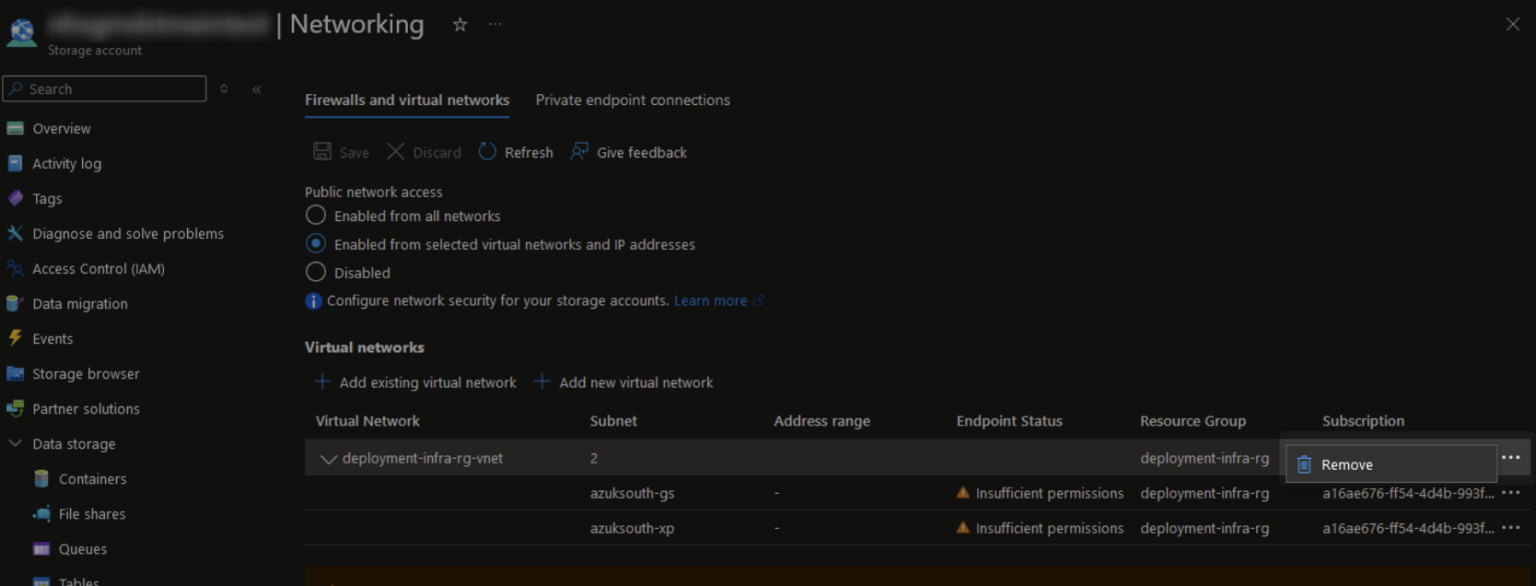
Task: Switch to Private endpoint connections tab
Action: [x=632, y=100]
